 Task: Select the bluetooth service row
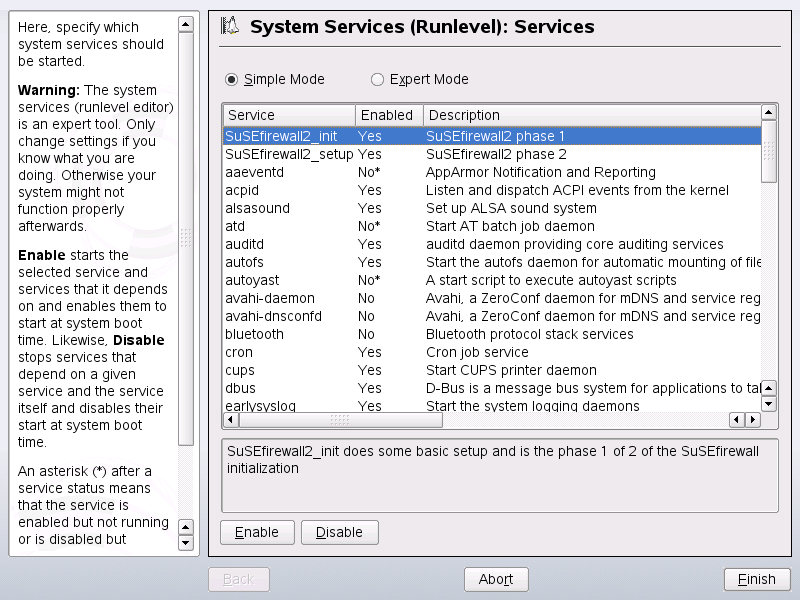(x=254, y=334)
